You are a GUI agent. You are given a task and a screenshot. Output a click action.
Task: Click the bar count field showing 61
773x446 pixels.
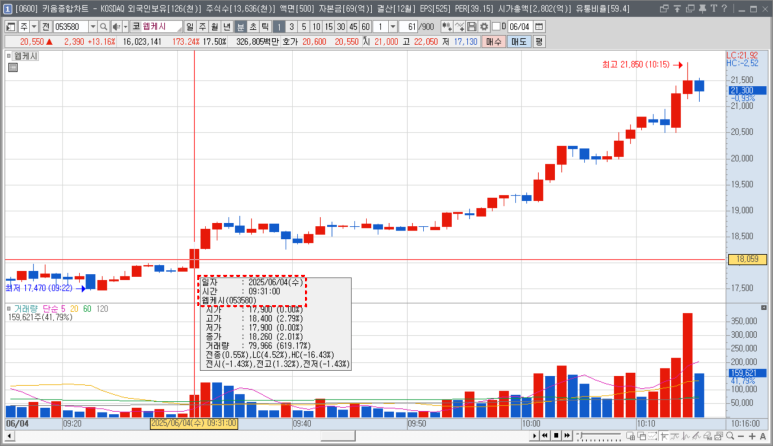[x=409, y=27]
